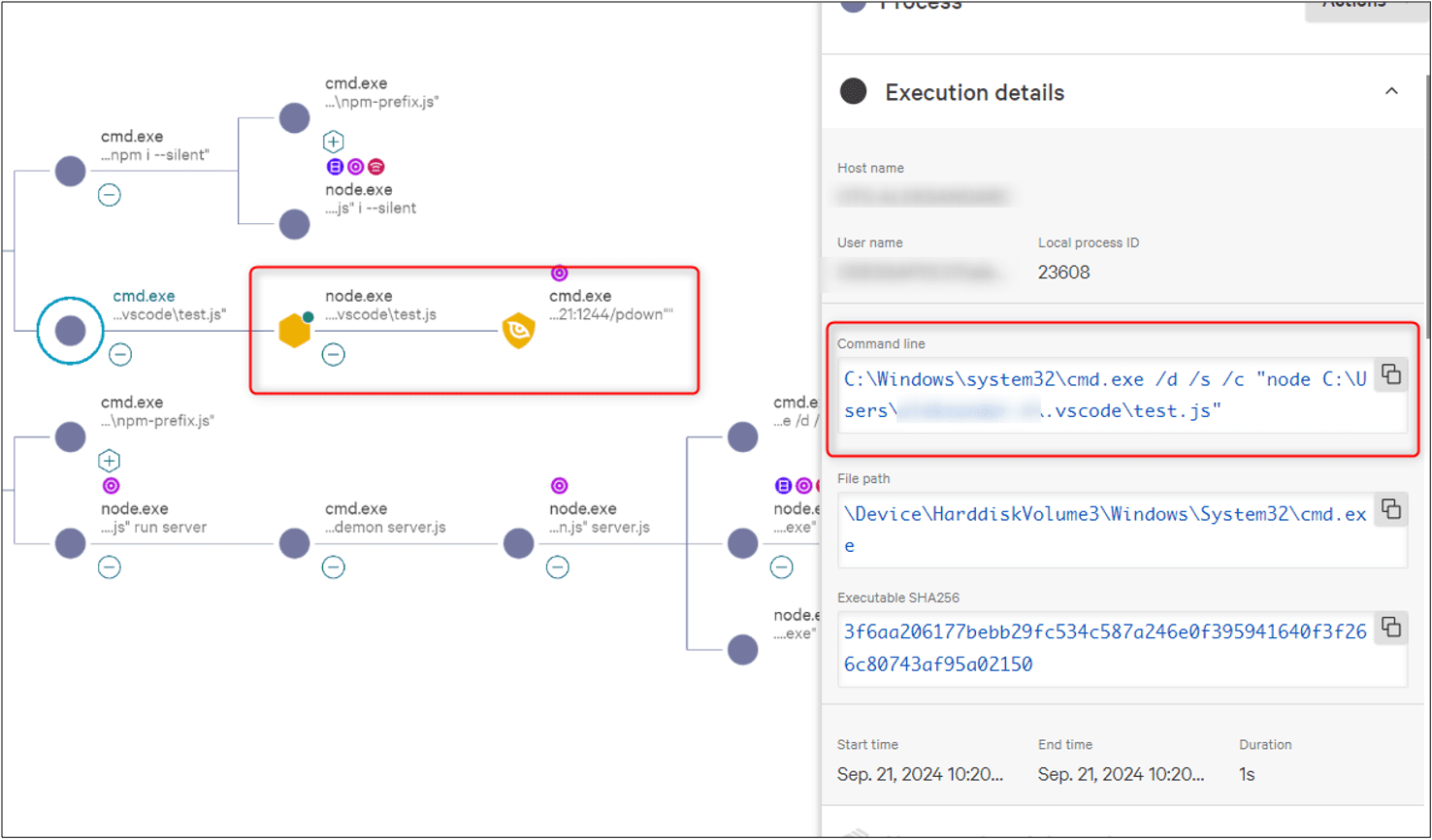Select the bottom right node.exe process node

pyautogui.click(x=742, y=649)
